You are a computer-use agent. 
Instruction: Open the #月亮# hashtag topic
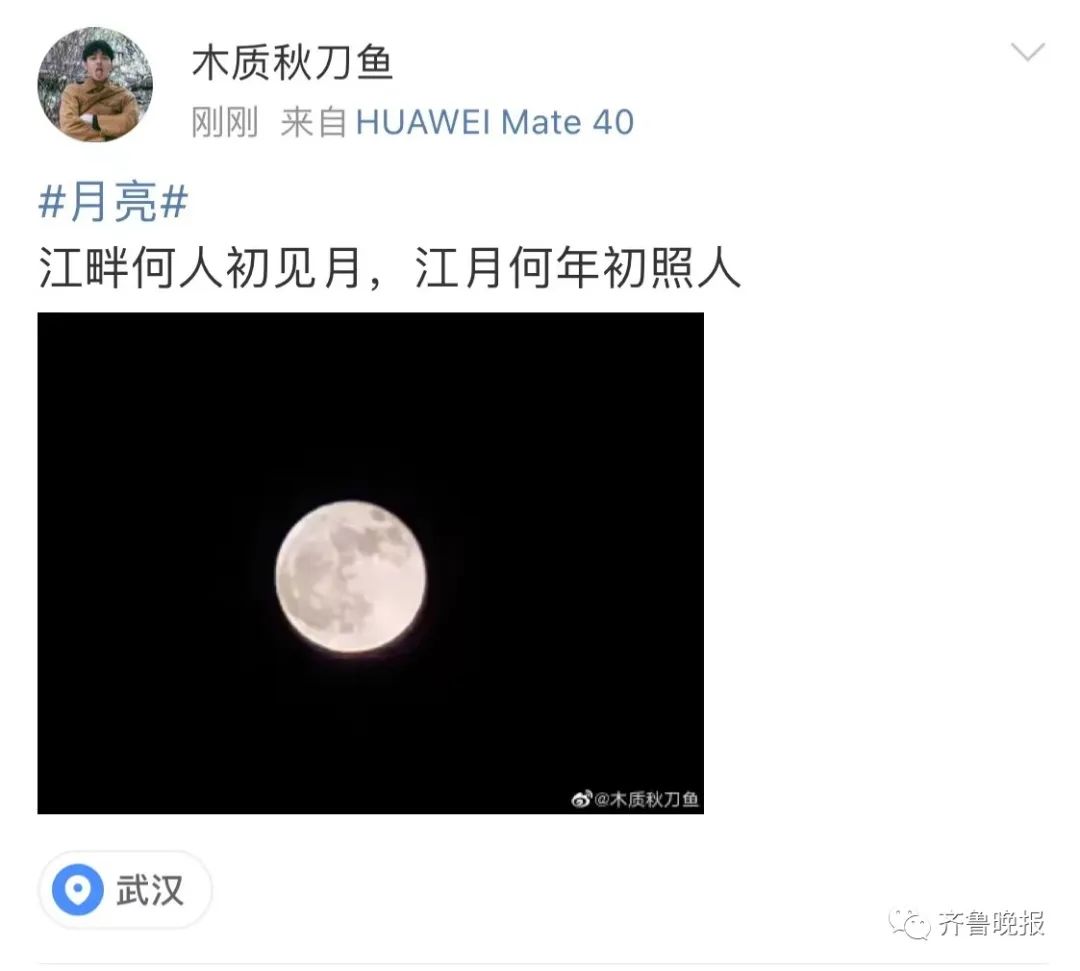point(113,202)
